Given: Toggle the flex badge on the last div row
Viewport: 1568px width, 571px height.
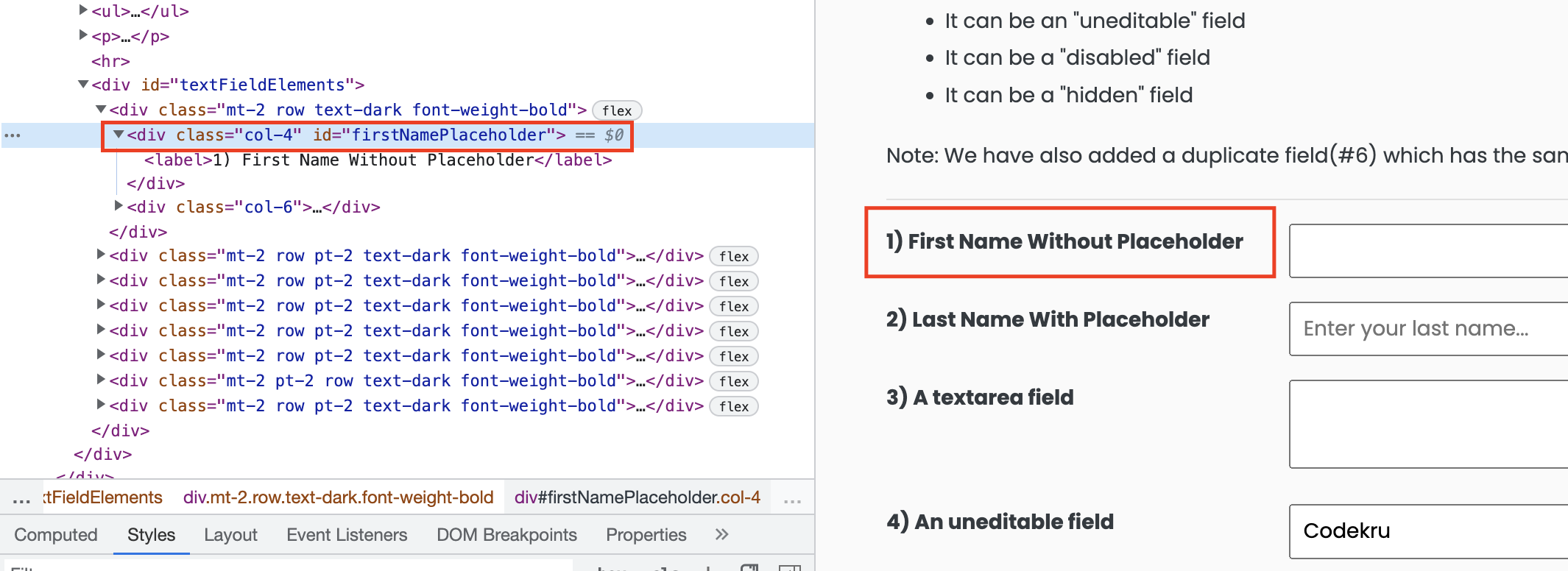Looking at the screenshot, I should click(x=733, y=406).
